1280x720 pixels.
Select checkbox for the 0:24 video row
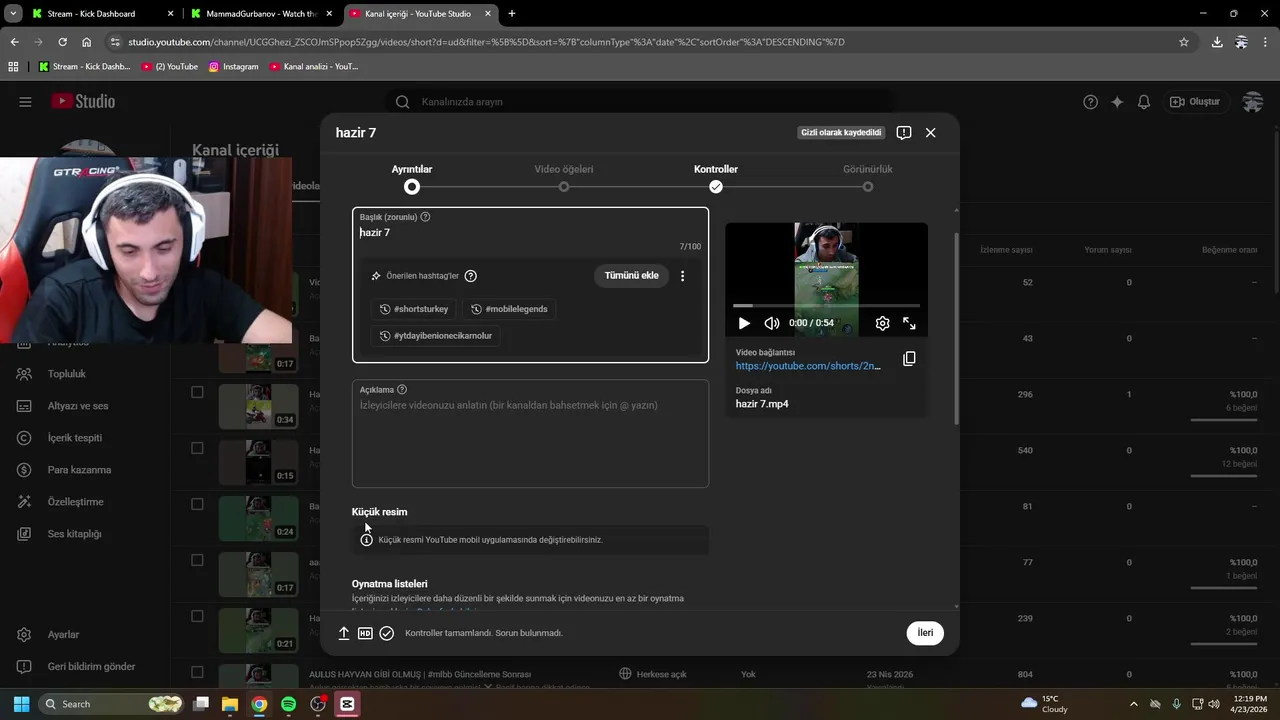coord(197,504)
